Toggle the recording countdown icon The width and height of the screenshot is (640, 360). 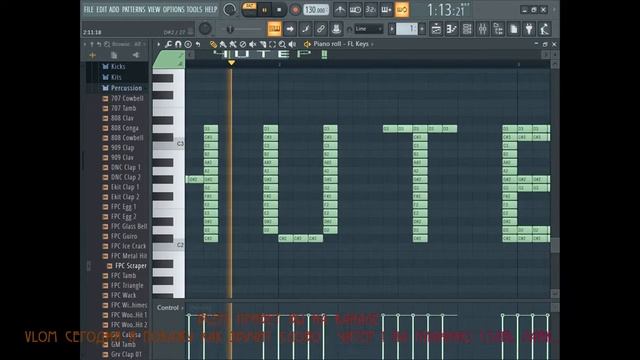click(370, 10)
